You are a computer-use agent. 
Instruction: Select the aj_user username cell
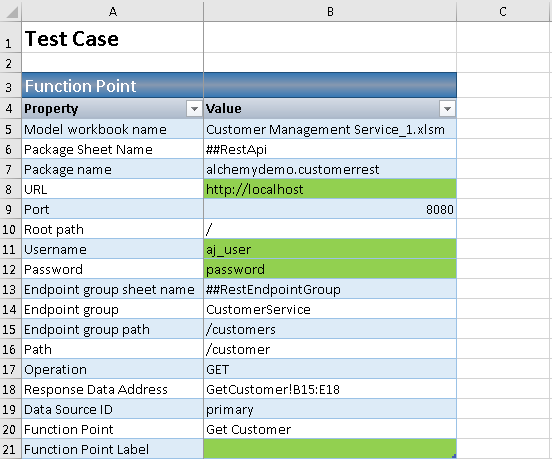pos(330,249)
